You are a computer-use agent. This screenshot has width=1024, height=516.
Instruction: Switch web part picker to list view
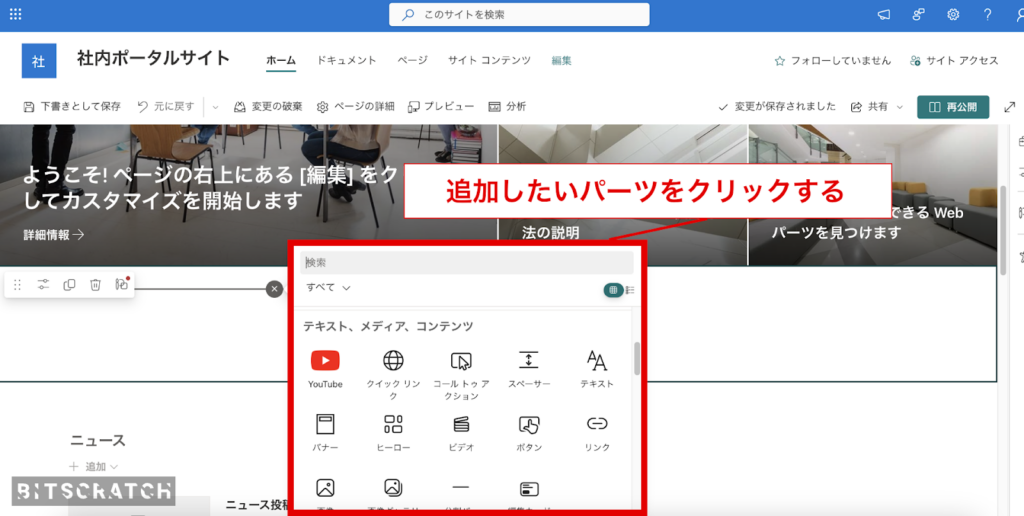tap(630, 290)
